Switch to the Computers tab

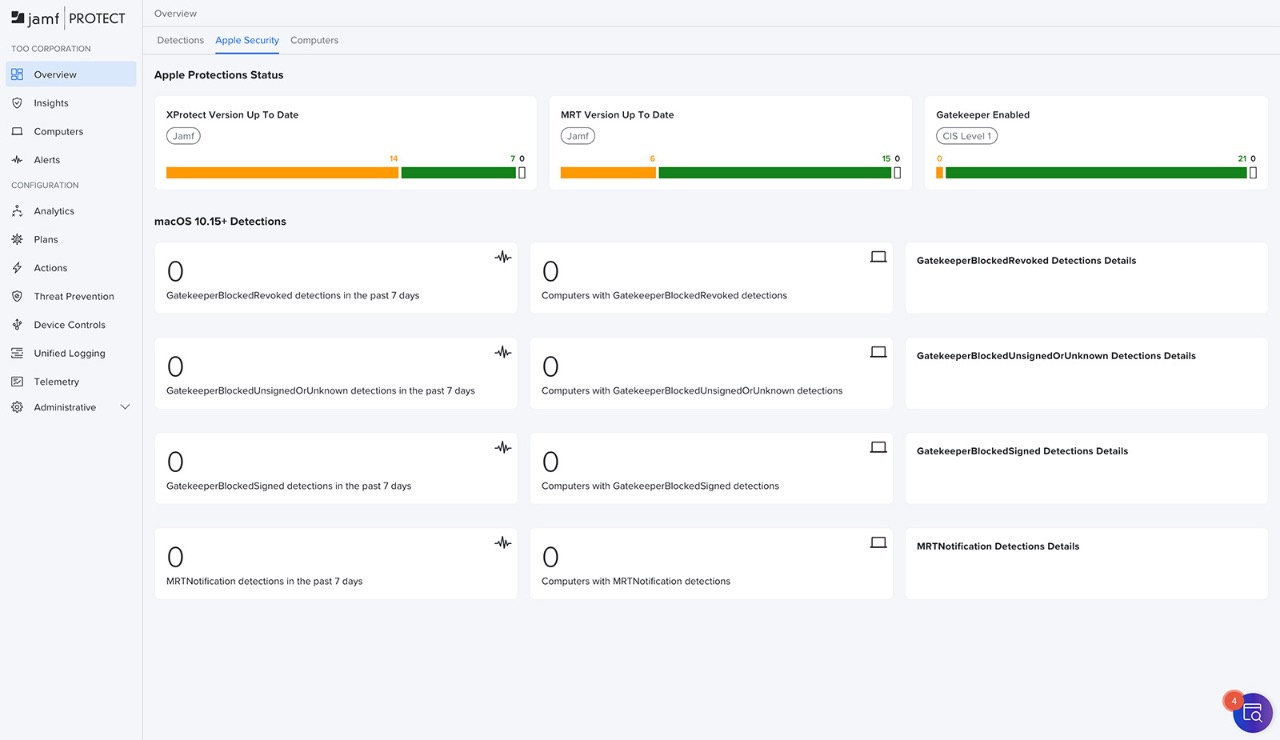[314, 40]
